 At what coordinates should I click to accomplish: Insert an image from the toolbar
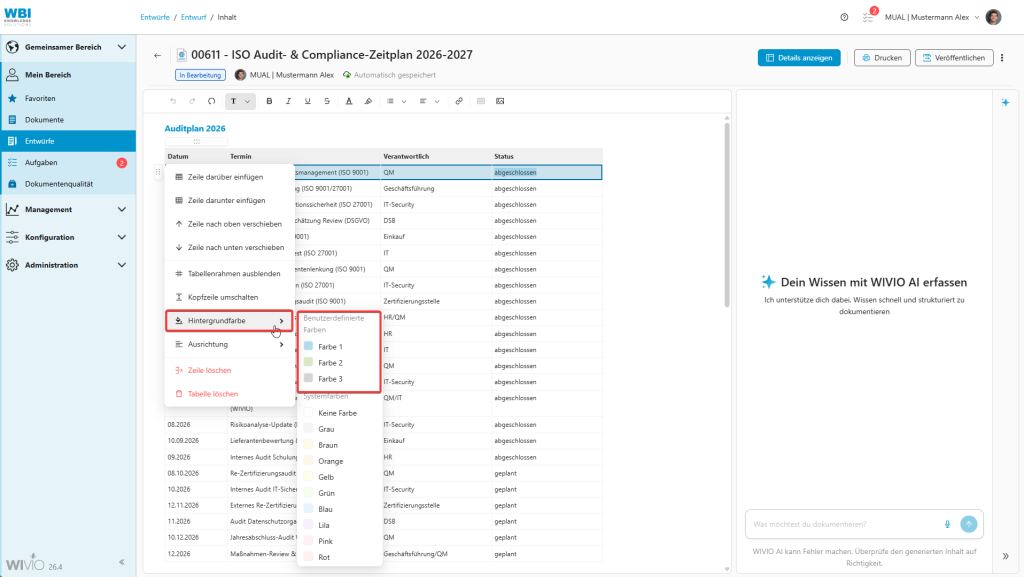coord(500,101)
